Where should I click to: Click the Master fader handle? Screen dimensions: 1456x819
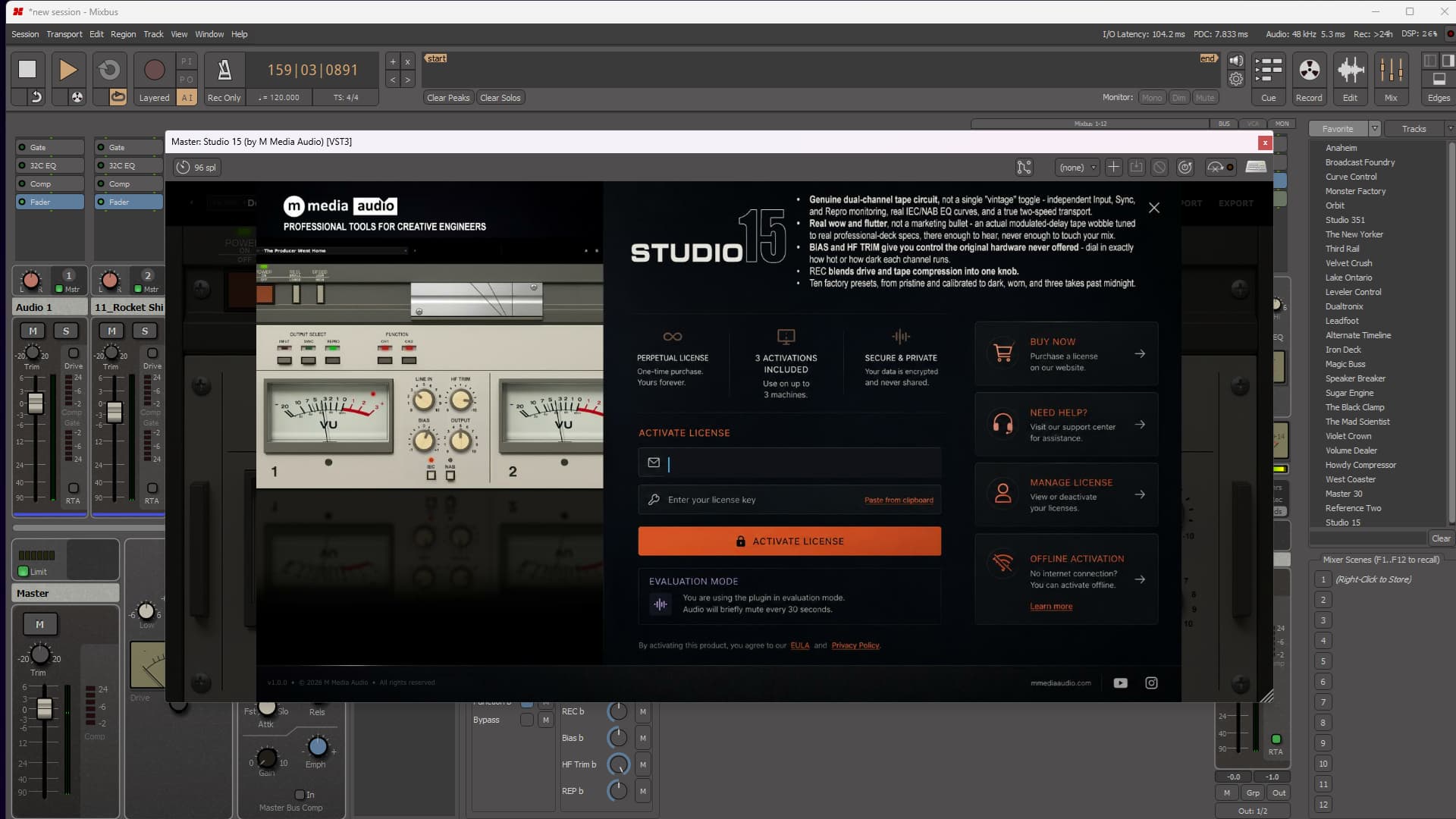click(45, 708)
